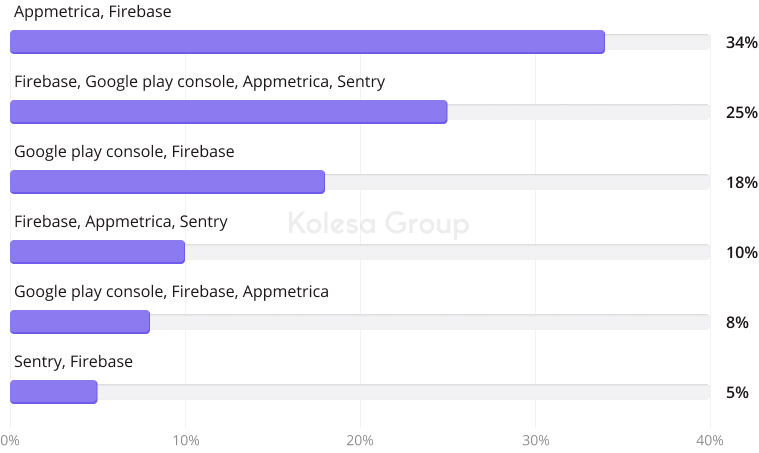The image size is (759, 453).
Task: Click the 30% axis tick label
Action: [x=535, y=440]
